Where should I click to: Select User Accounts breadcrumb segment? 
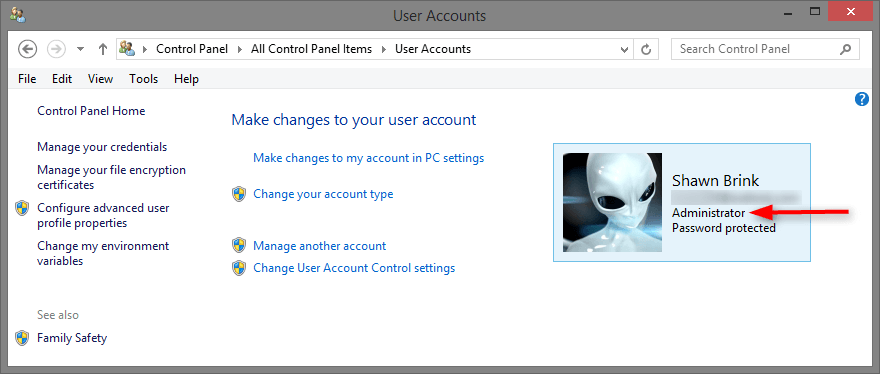[x=433, y=49]
